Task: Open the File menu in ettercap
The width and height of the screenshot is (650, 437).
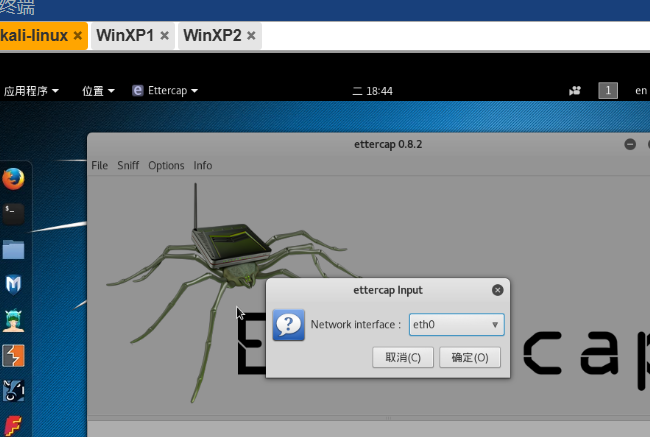Action: [x=99, y=165]
